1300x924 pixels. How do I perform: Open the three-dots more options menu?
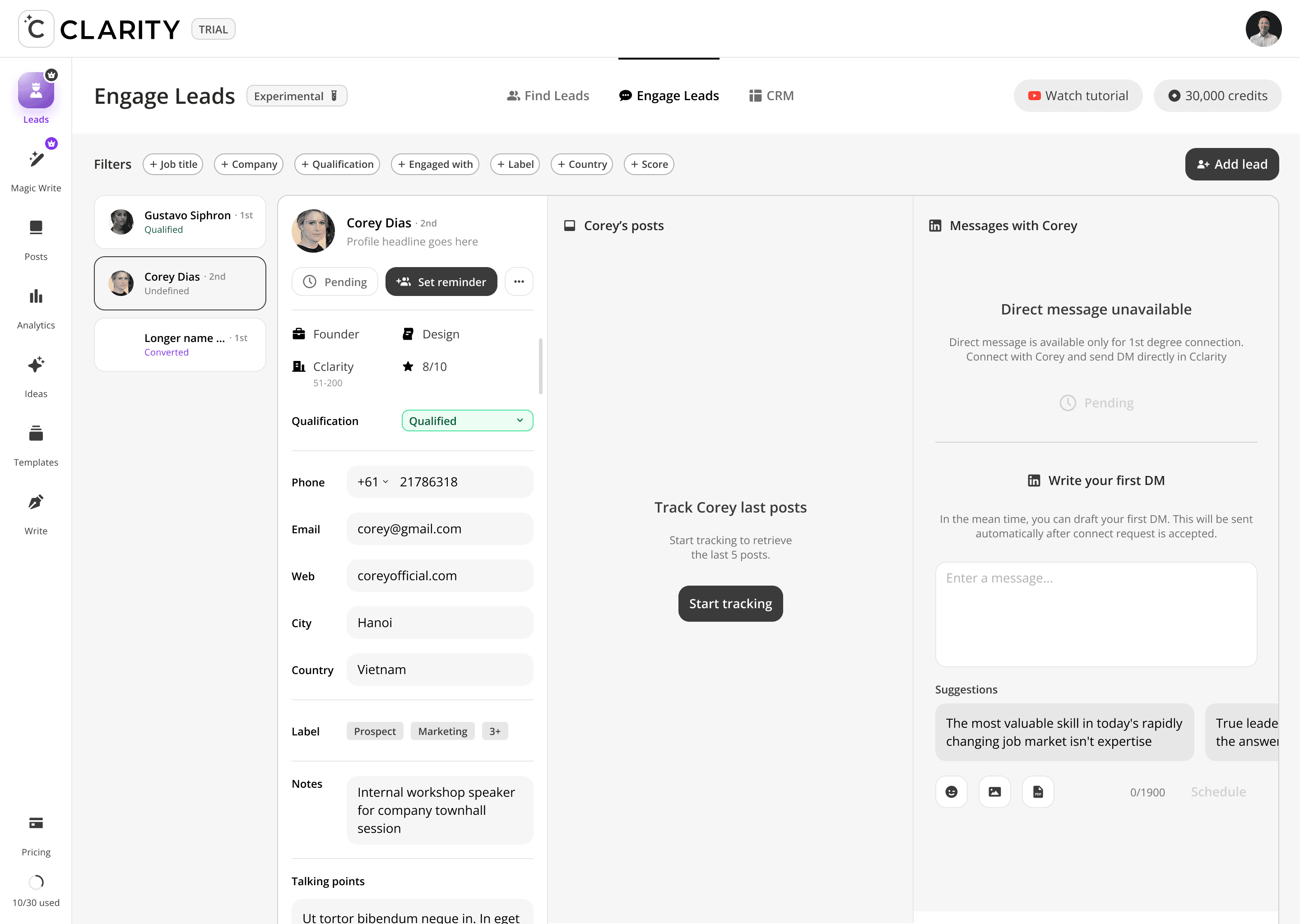[x=519, y=282]
